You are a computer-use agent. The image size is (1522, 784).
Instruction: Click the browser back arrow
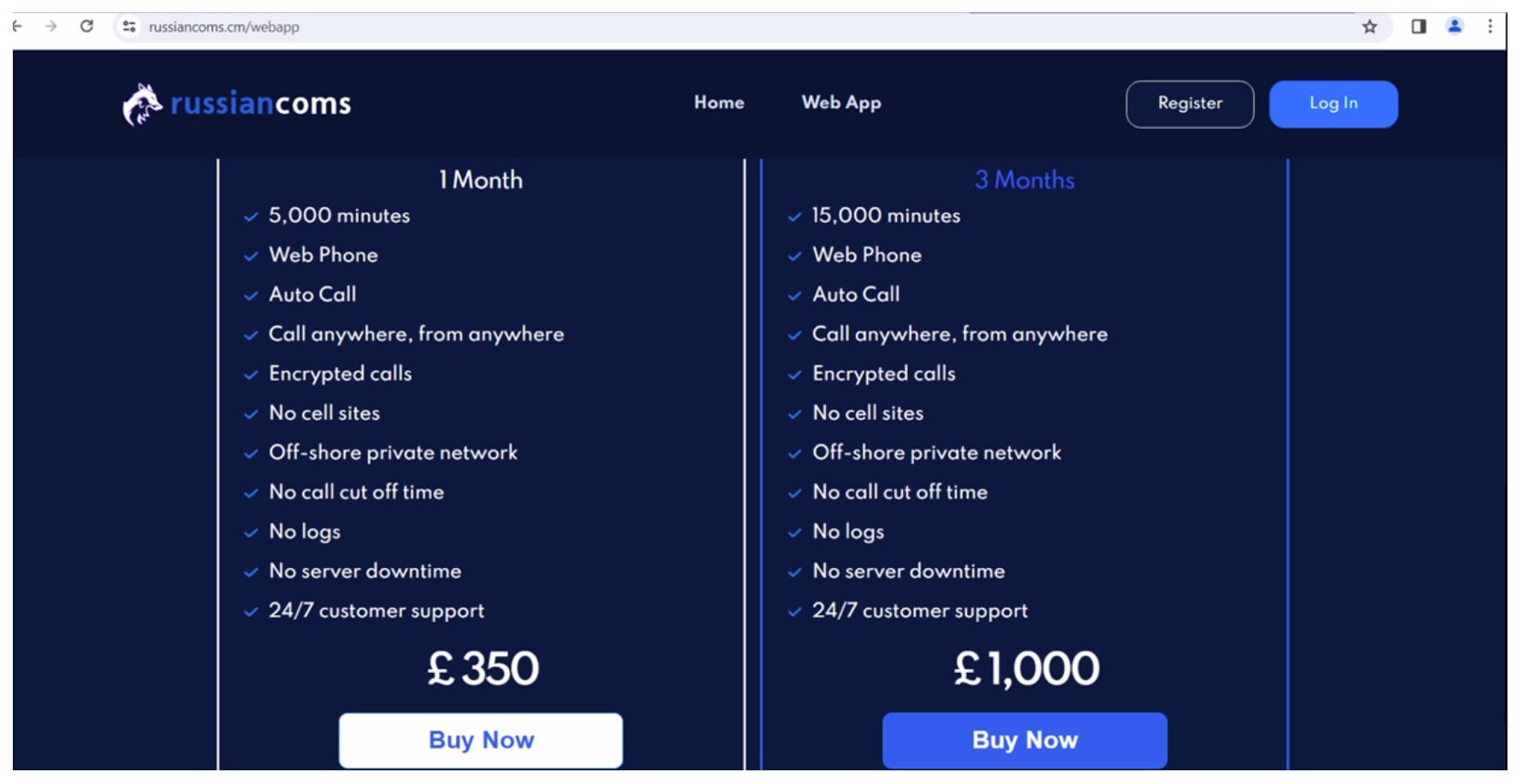click(18, 26)
